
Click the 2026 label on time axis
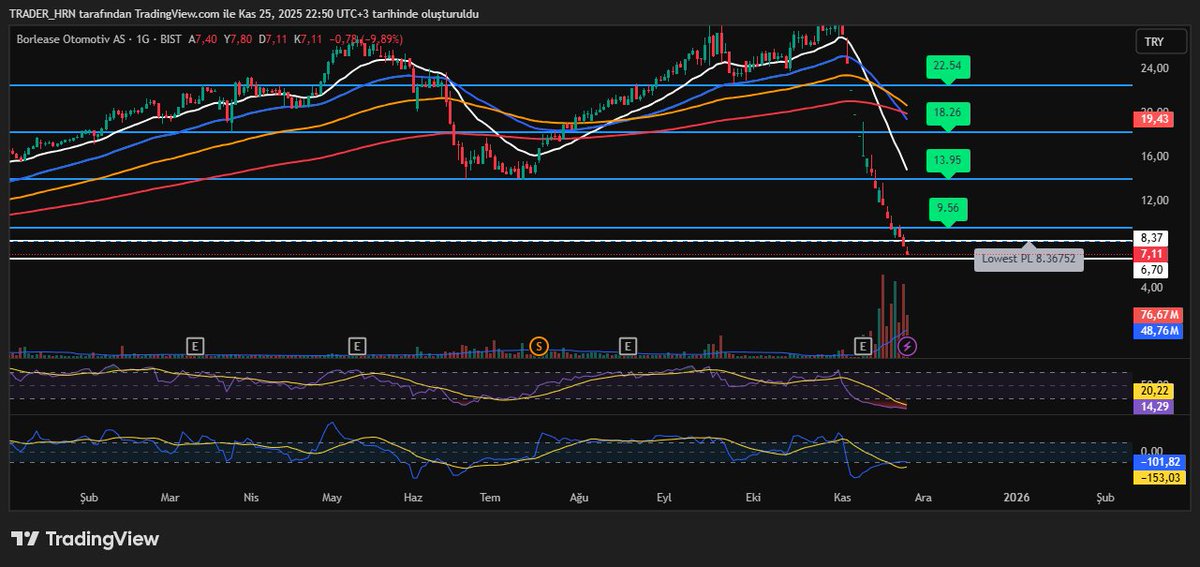click(x=1016, y=497)
